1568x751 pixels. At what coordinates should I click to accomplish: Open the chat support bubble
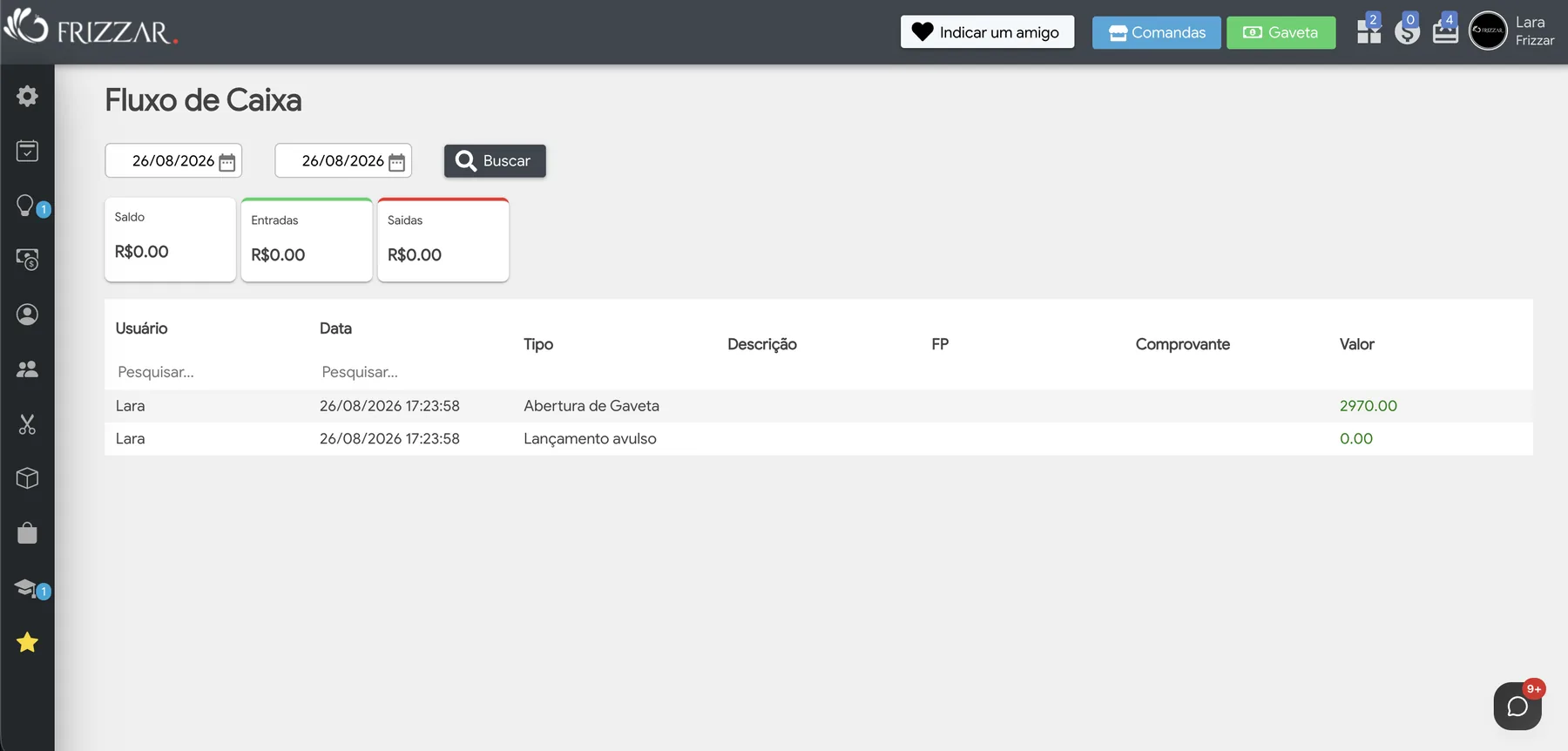1517,706
